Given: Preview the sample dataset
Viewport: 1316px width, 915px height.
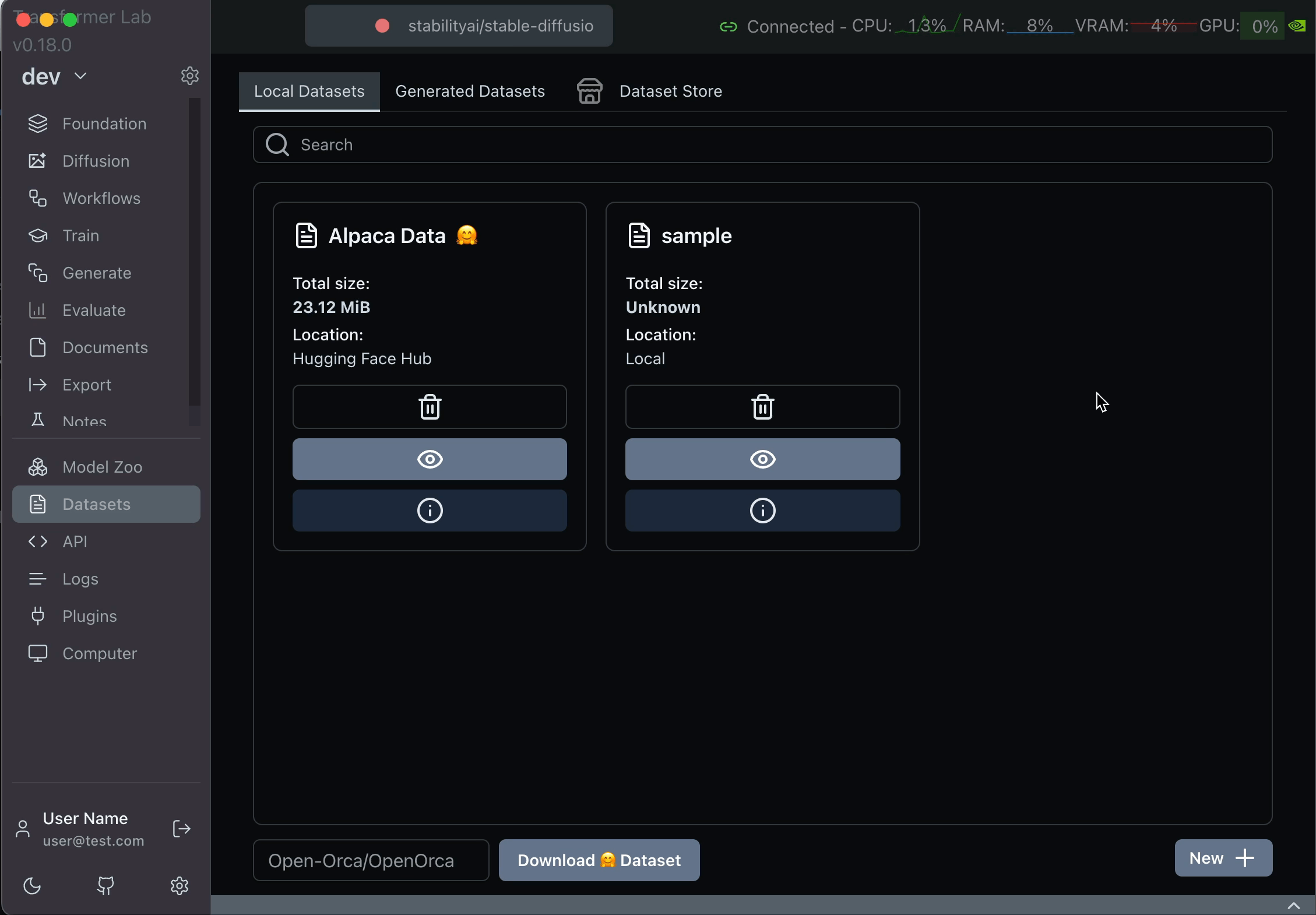Looking at the screenshot, I should pos(762,459).
